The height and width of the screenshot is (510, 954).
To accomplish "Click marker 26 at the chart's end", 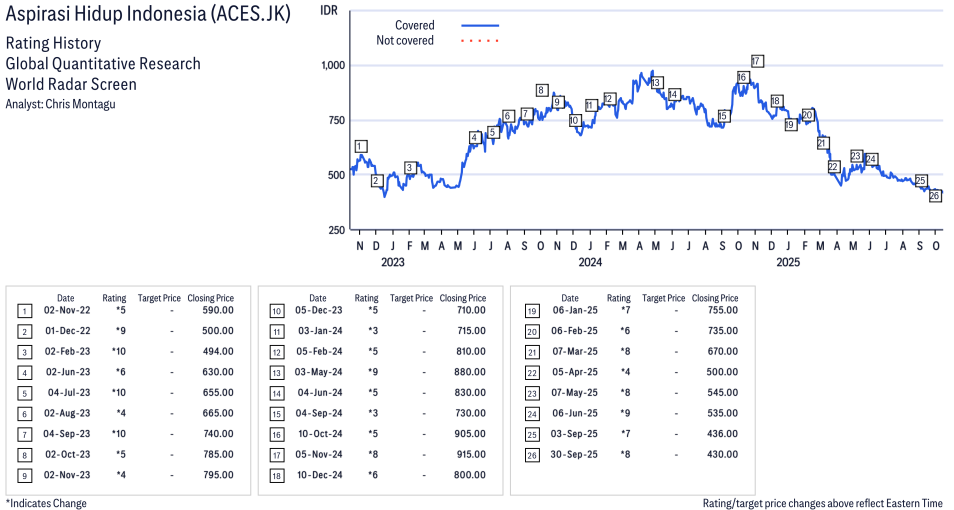I will (x=935, y=195).
